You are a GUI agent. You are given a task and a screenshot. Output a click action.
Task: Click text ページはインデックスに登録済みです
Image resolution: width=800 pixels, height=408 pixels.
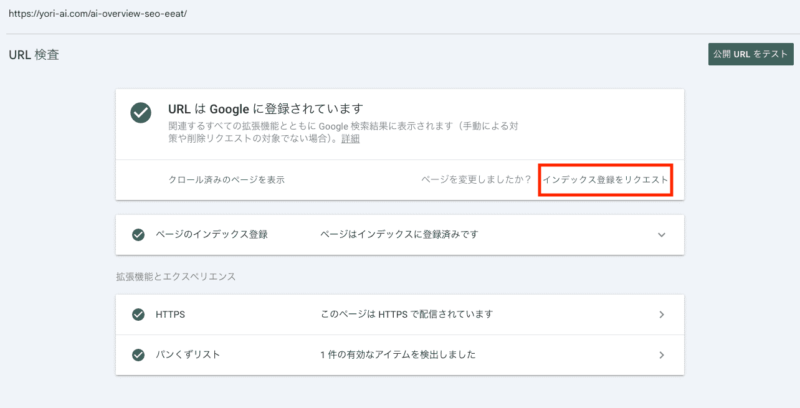pos(399,235)
